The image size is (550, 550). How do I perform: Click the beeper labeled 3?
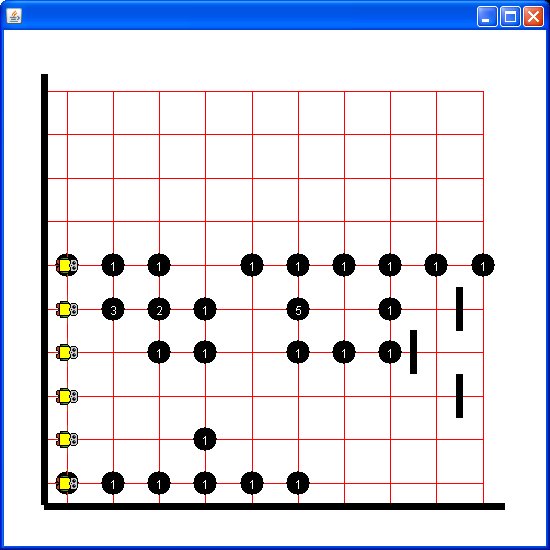[113, 309]
